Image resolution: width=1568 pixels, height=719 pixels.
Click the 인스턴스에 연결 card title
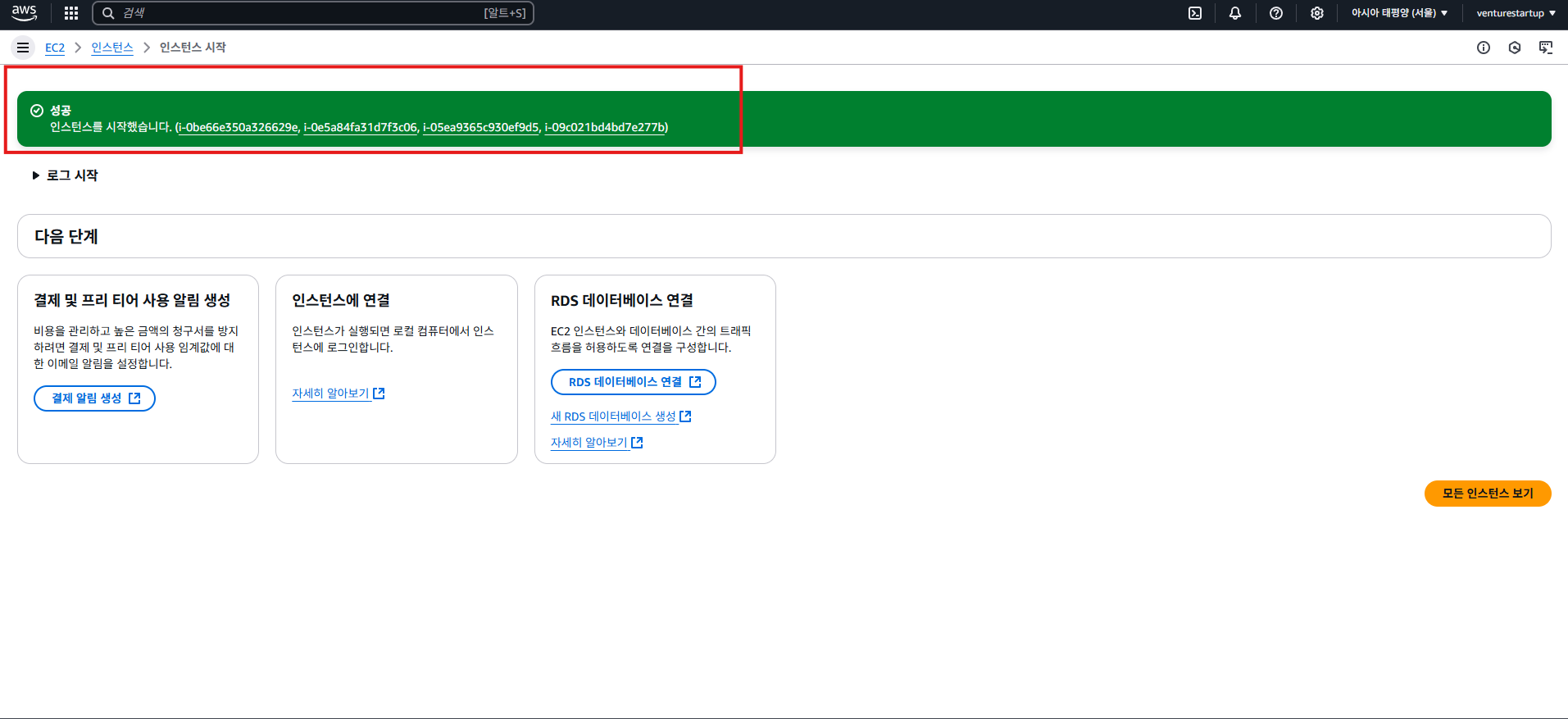coord(341,300)
